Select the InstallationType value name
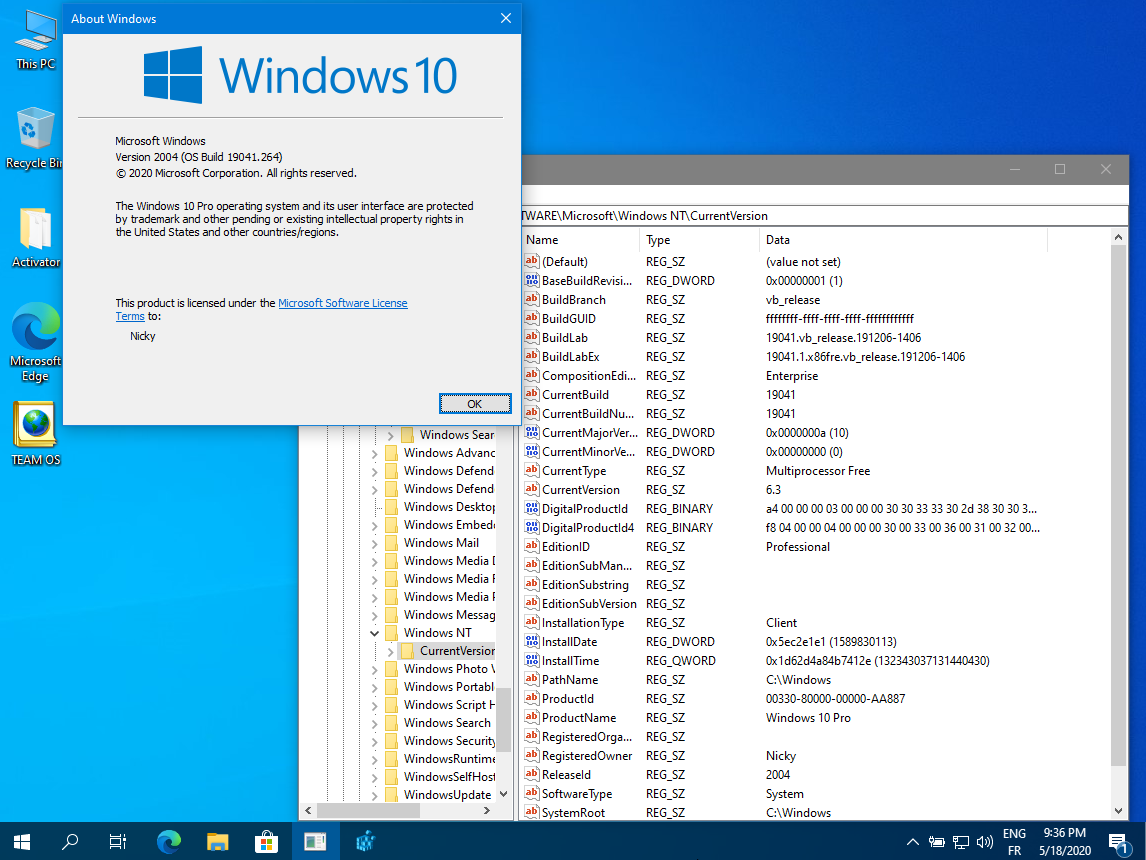Screen dimensions: 1146x860 tap(583, 623)
